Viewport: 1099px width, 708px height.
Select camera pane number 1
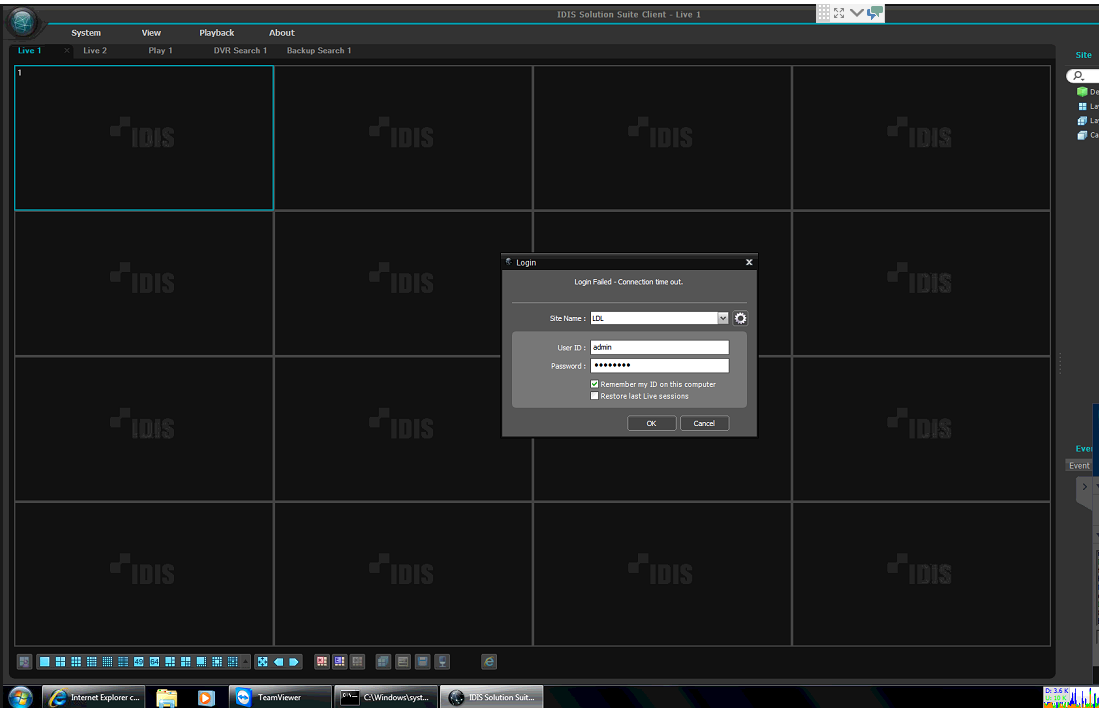click(x=144, y=138)
